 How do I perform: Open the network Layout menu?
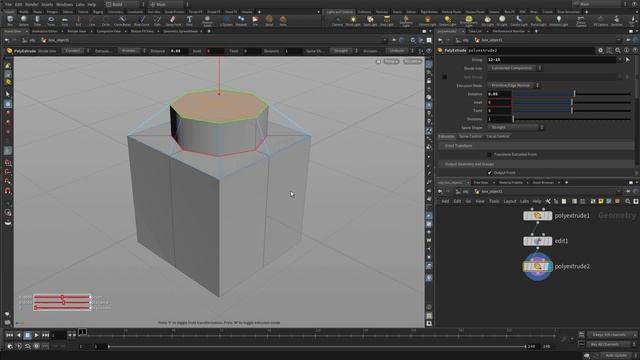[x=509, y=201]
